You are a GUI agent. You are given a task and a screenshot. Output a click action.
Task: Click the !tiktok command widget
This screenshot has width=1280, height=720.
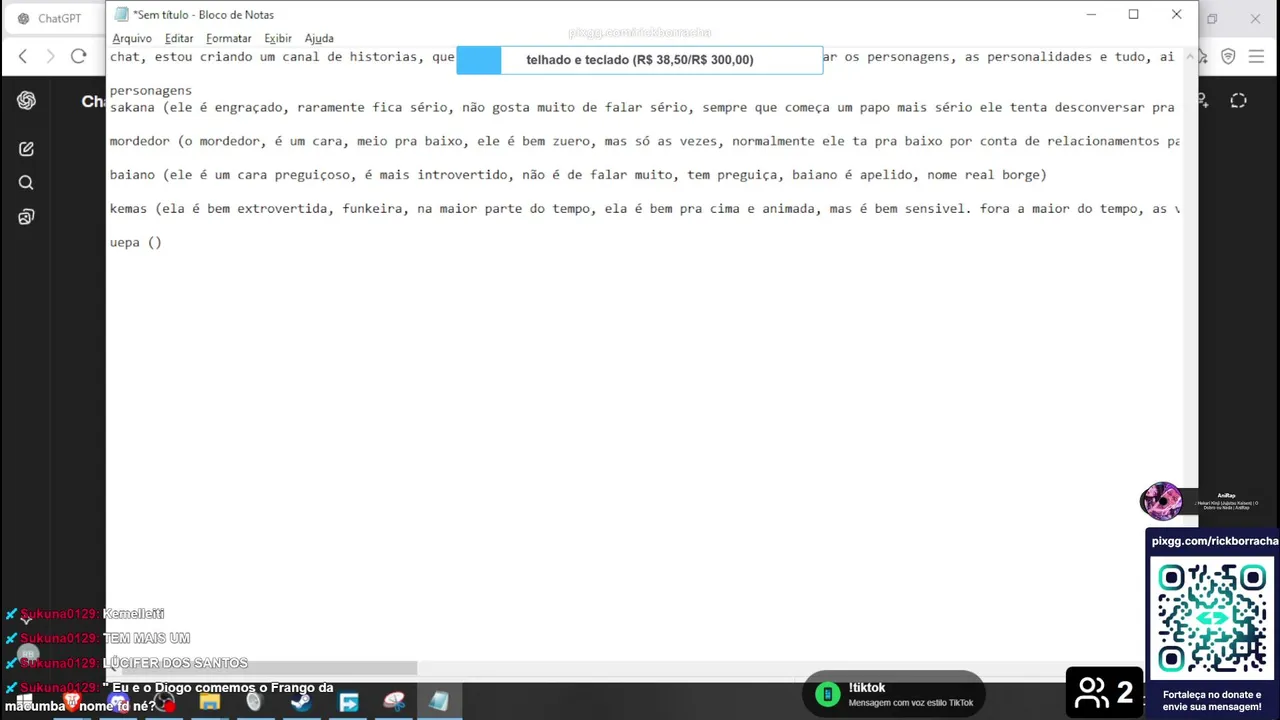(893, 694)
